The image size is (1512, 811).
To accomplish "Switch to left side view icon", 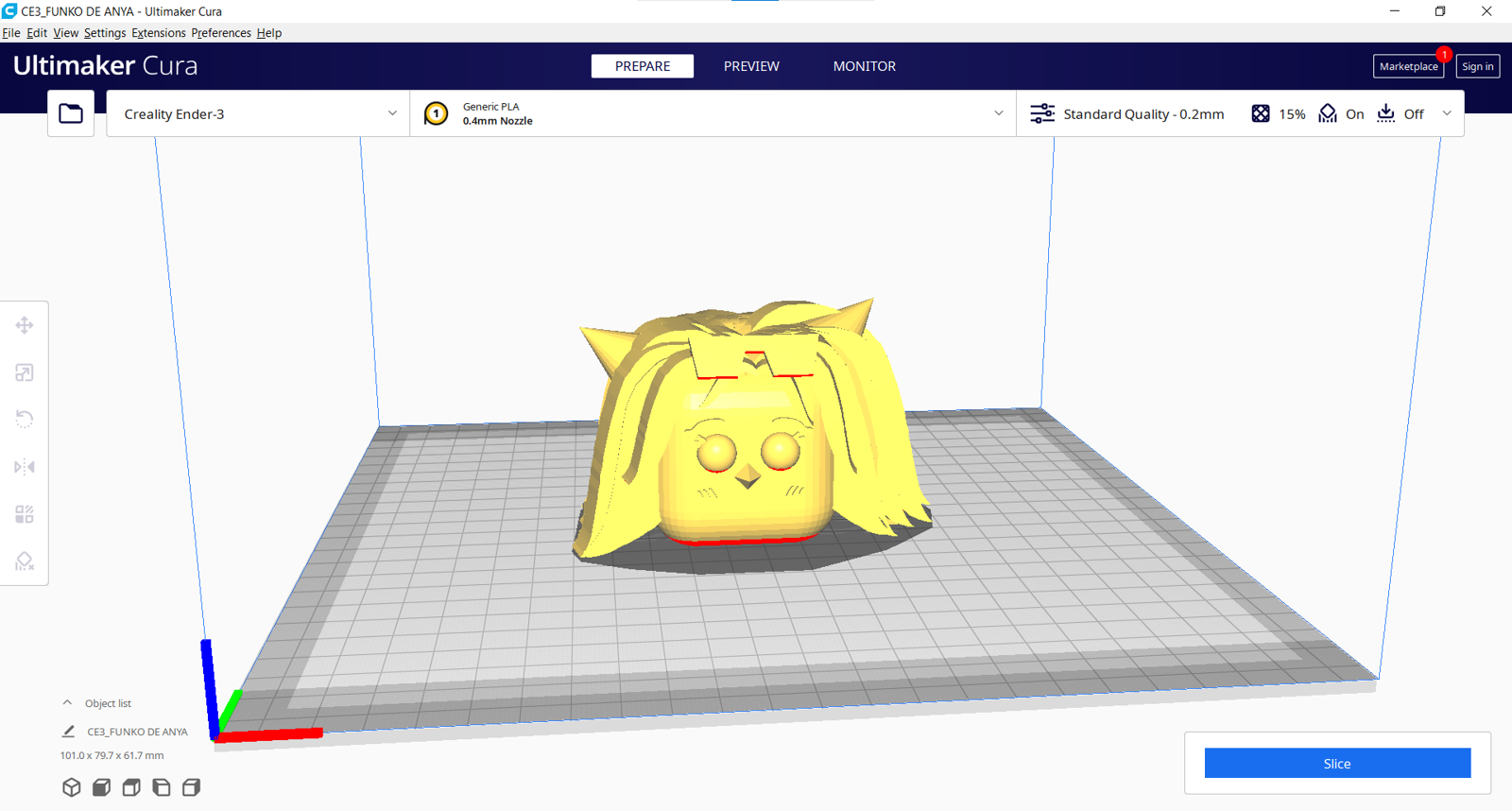I will (x=162, y=787).
